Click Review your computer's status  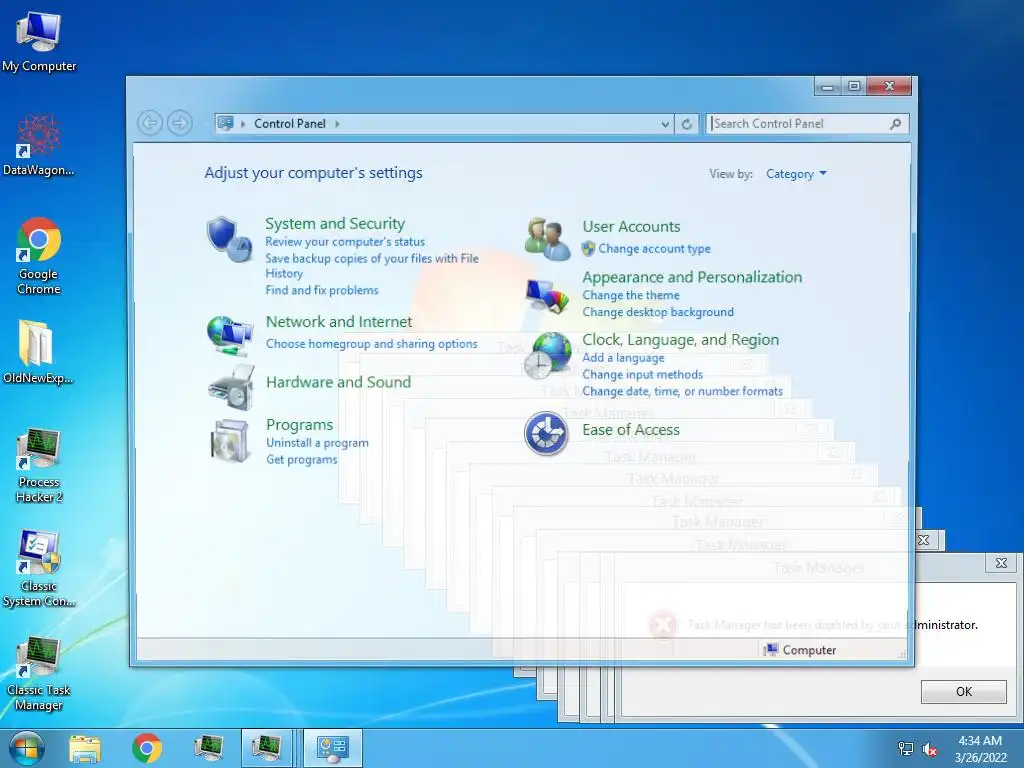[345, 242]
